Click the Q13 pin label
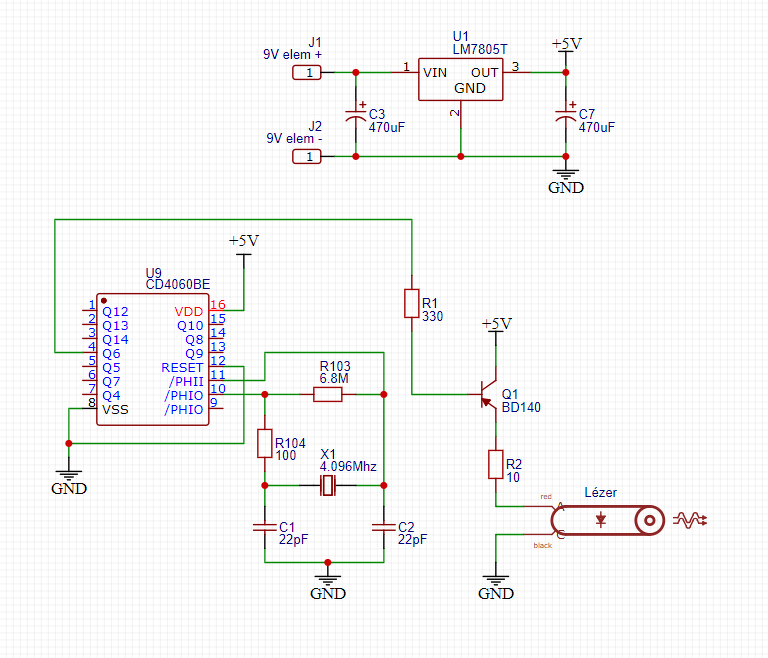 tap(115, 326)
